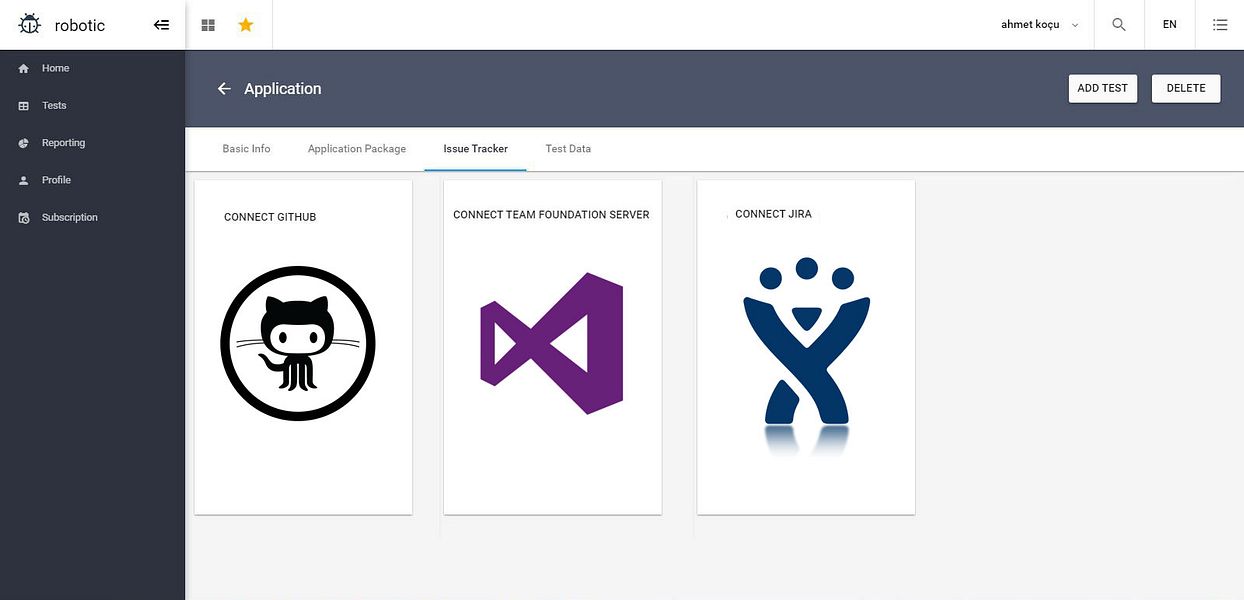Expand the ahmet koçu user dropdown
The image size is (1244, 600).
pos(1040,25)
